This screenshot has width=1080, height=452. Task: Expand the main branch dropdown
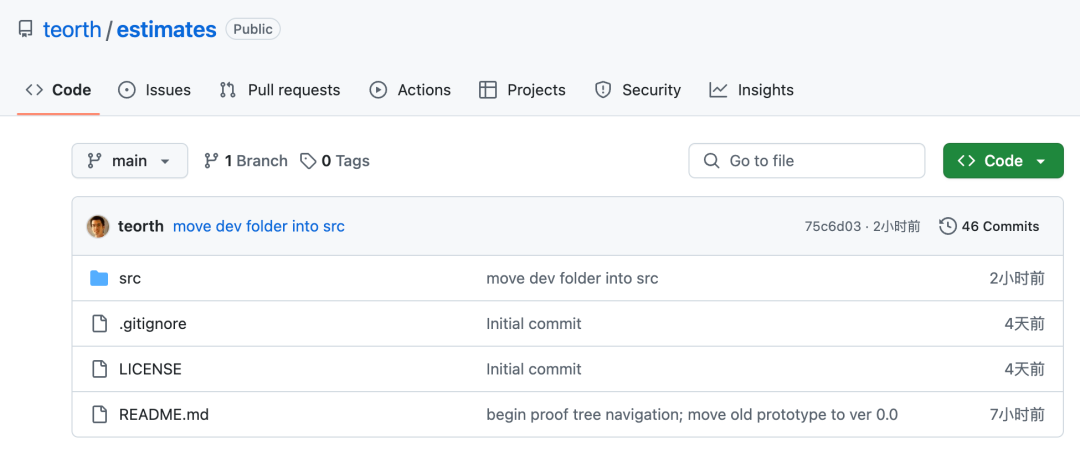coord(129,161)
